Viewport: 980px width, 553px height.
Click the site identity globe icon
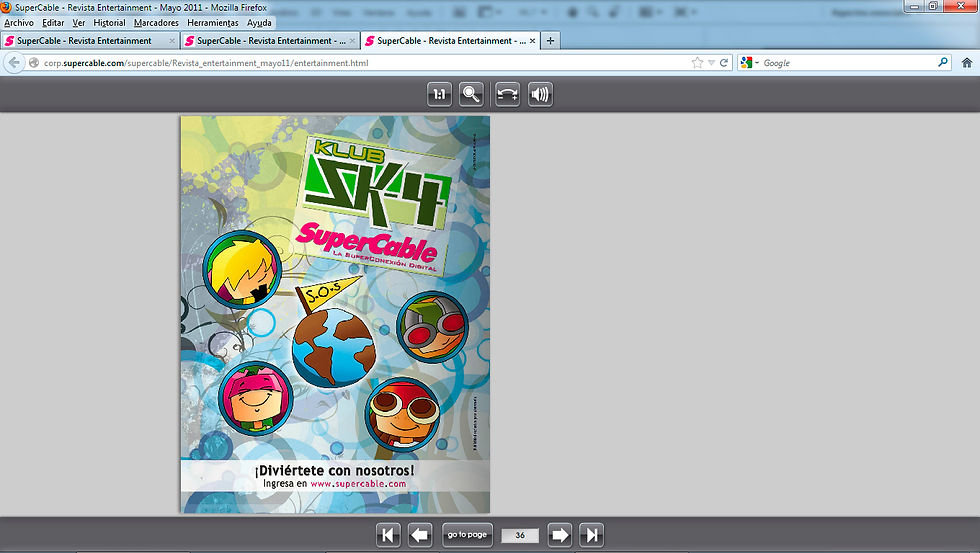pos(34,62)
